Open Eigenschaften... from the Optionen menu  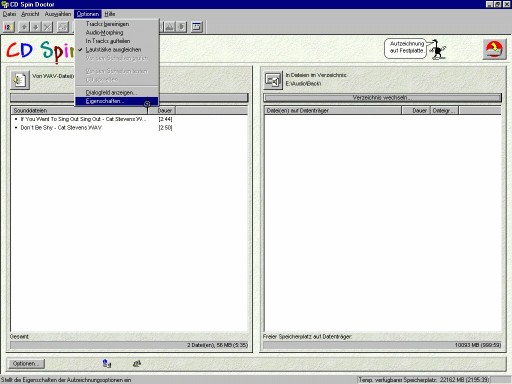(117, 101)
